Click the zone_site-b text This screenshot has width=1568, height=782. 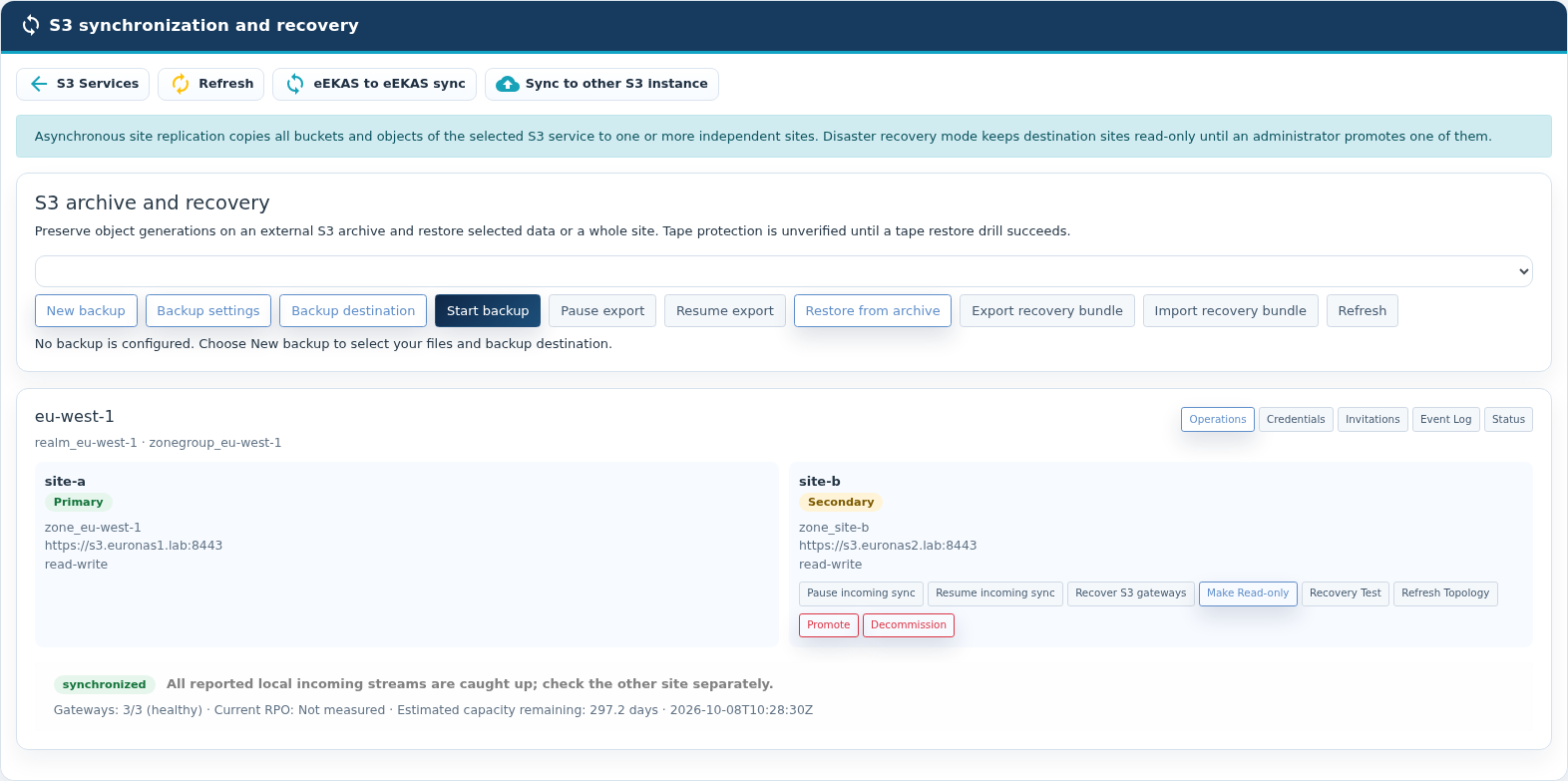point(834,528)
